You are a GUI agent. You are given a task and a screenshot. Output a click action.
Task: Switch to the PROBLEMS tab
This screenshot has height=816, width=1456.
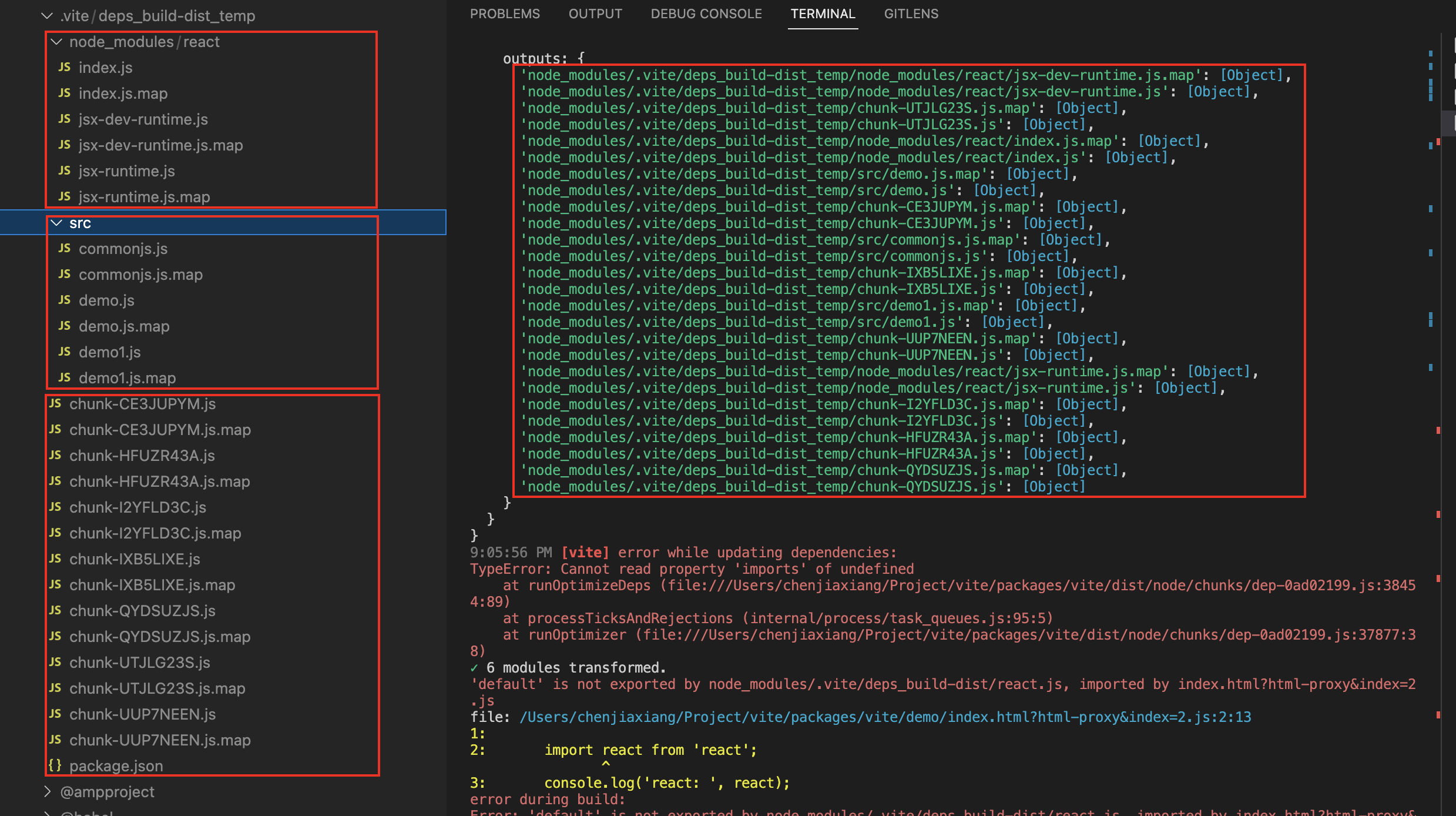(x=504, y=14)
